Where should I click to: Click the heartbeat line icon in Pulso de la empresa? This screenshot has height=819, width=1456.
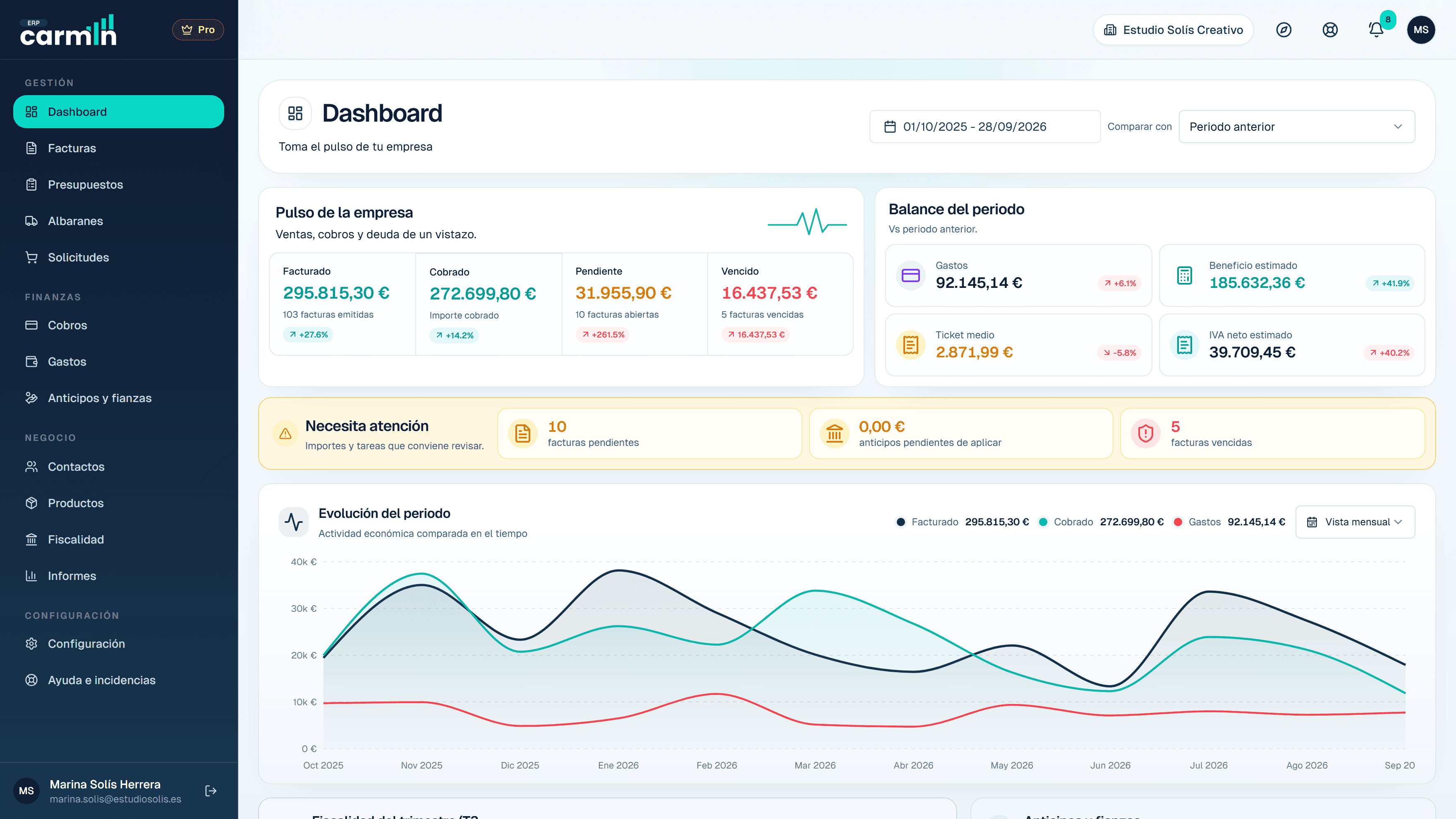tap(807, 222)
